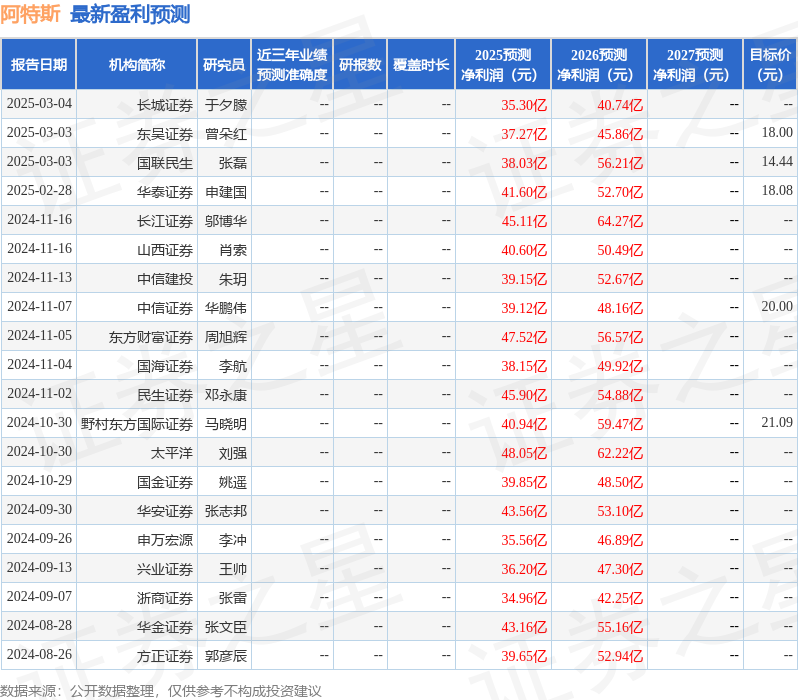Click date cell 2025-03-04

coord(39,104)
